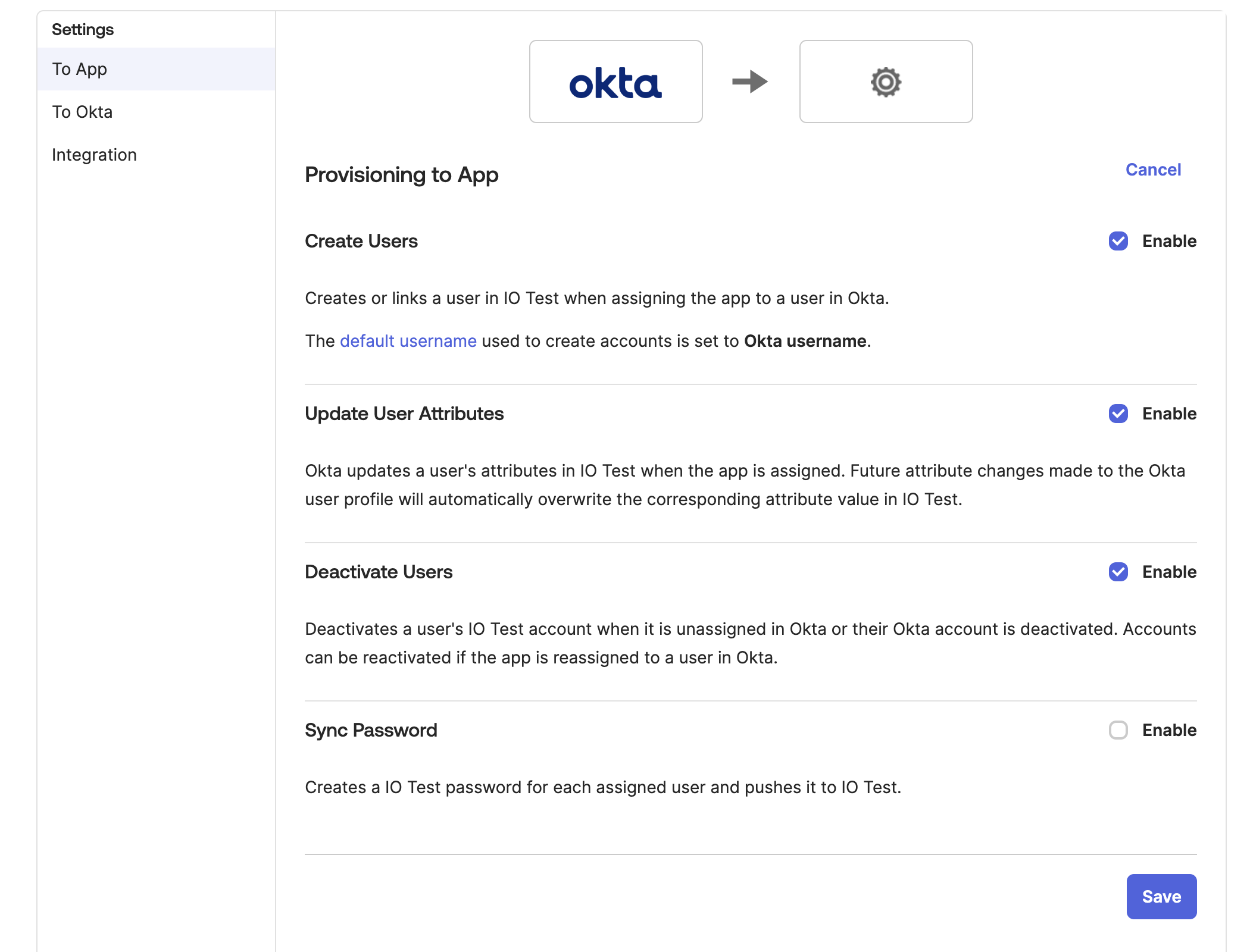
Task: Uncheck Create Users Enable checkbox
Action: click(x=1118, y=241)
